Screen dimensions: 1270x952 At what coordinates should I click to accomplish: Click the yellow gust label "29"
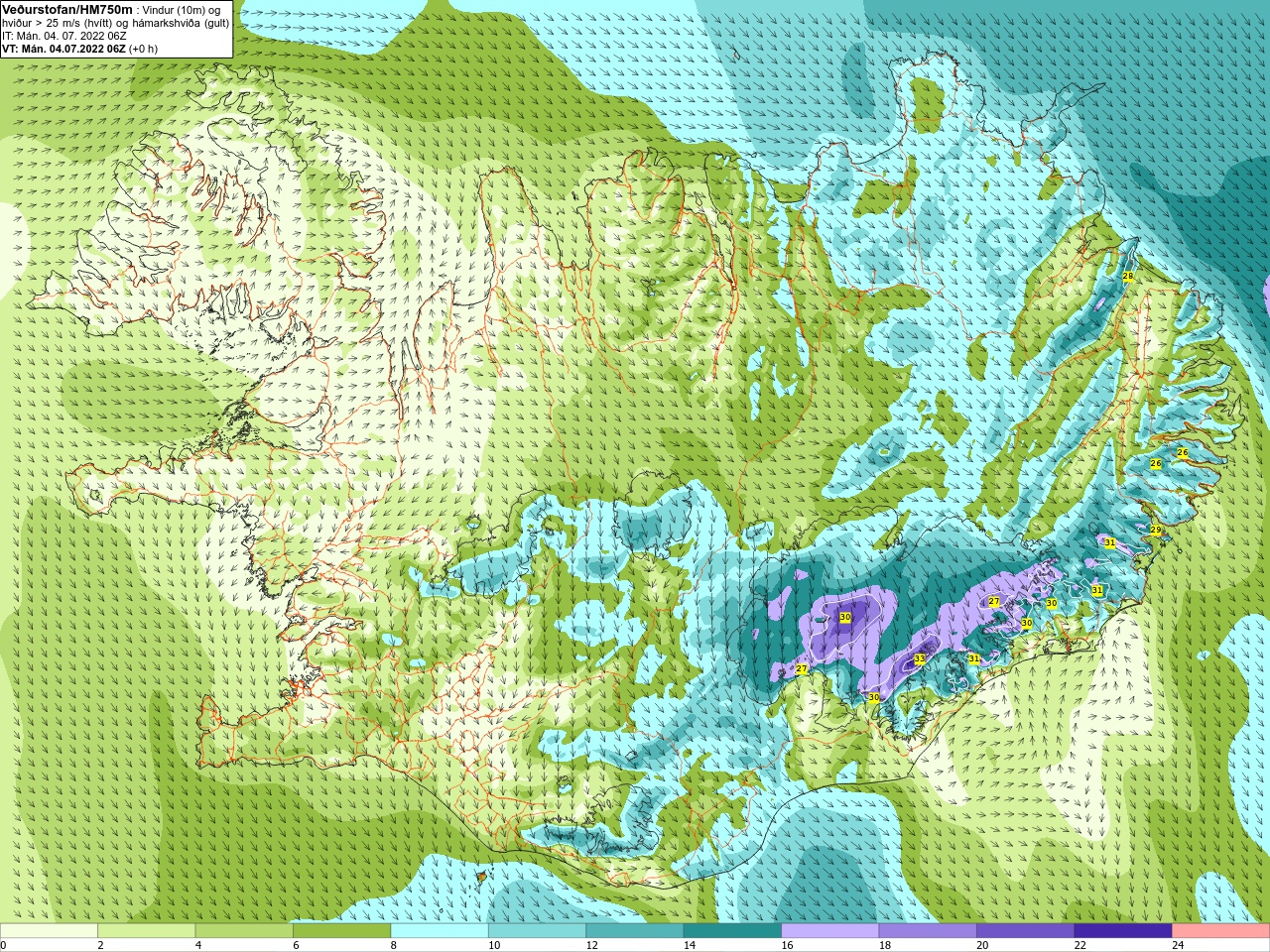[1156, 531]
